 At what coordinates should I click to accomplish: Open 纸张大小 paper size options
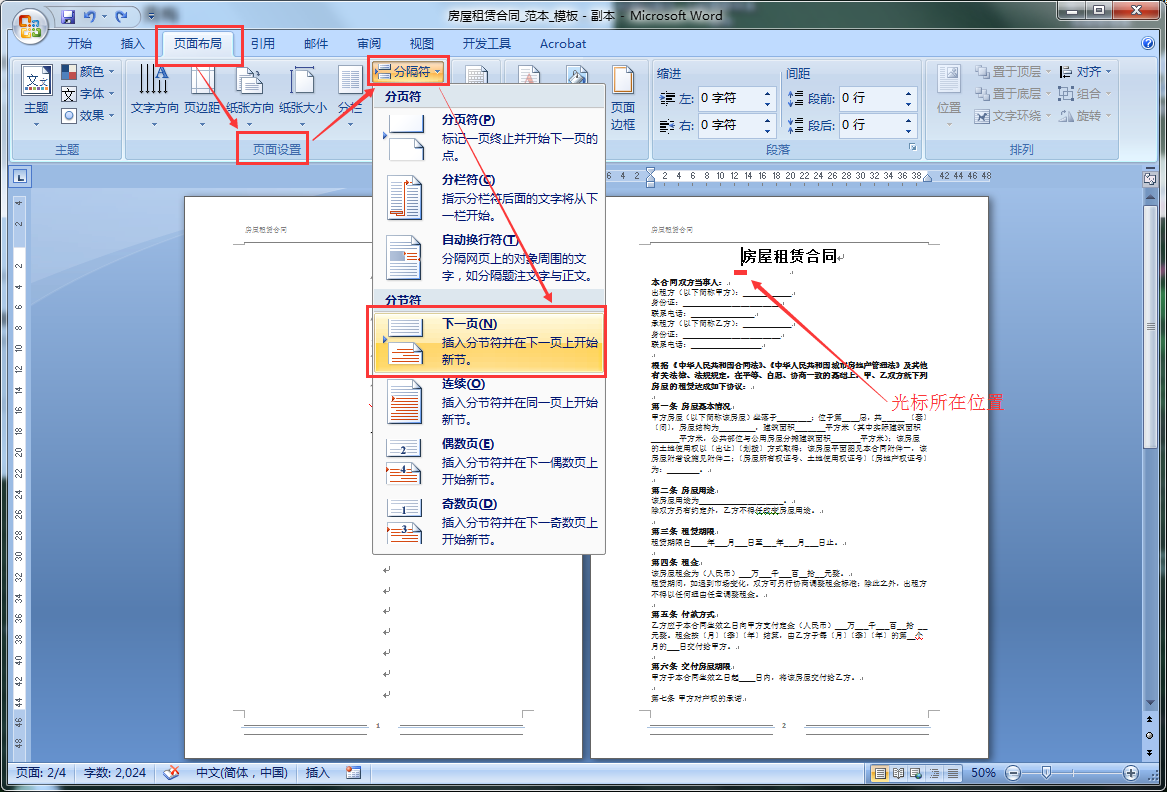click(303, 95)
